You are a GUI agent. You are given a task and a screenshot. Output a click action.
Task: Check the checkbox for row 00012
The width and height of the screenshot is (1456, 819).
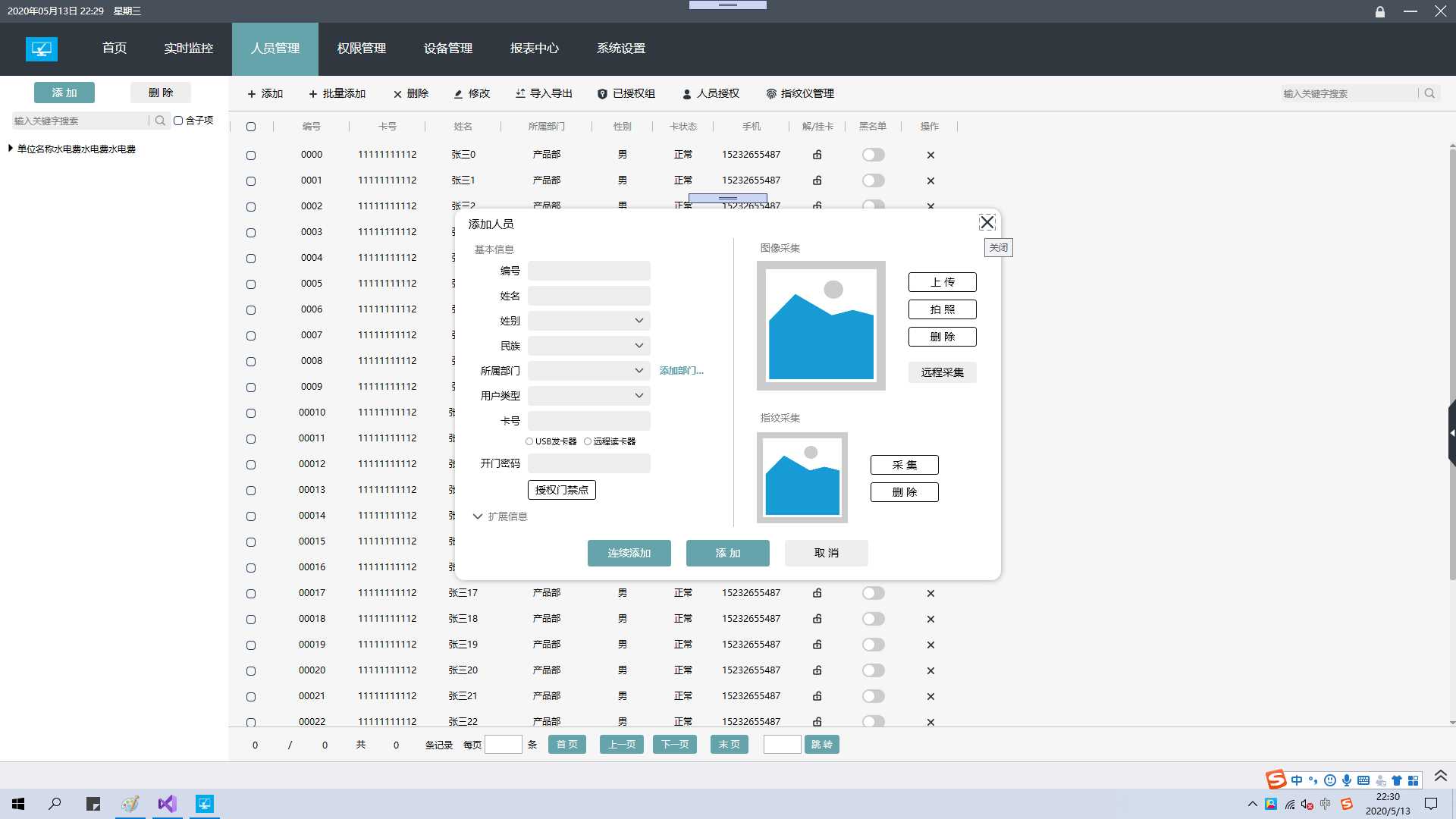251,465
